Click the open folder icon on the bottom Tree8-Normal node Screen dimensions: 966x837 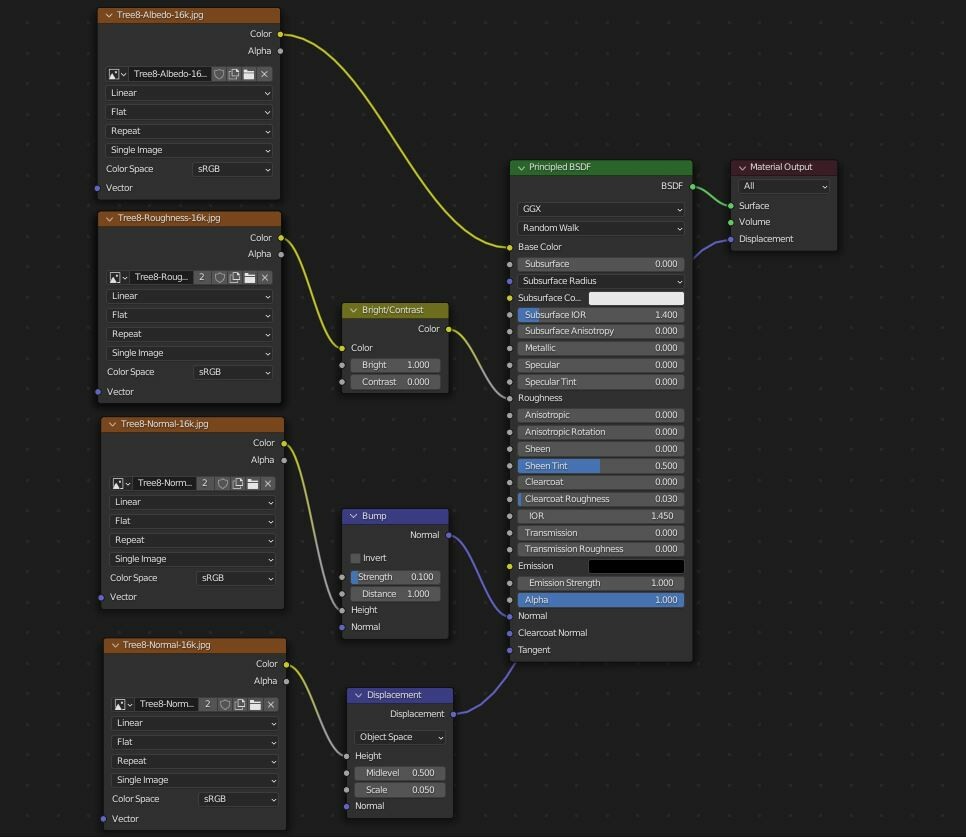pyautogui.click(x=255, y=704)
